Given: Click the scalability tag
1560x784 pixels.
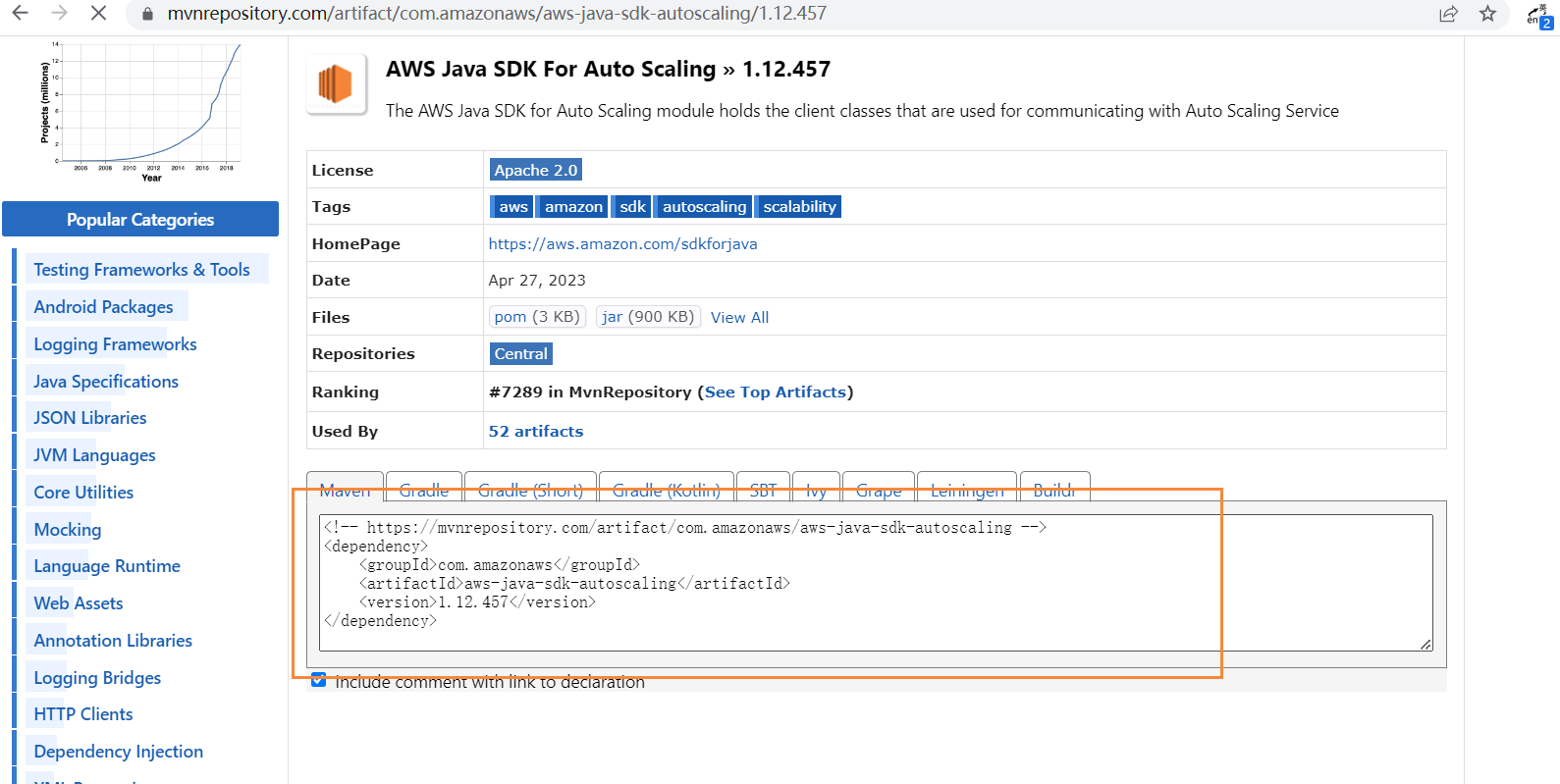Looking at the screenshot, I should coord(799,206).
